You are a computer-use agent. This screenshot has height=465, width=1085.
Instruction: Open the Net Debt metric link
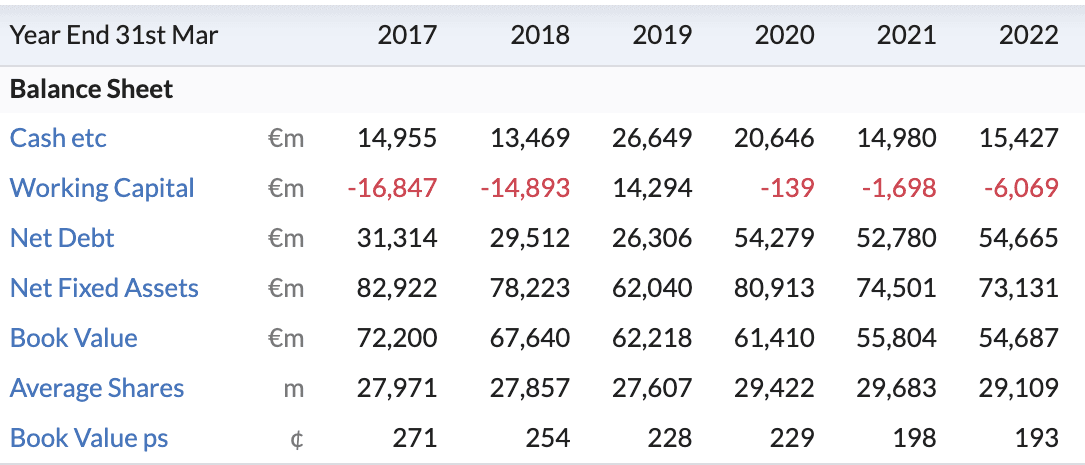point(62,238)
